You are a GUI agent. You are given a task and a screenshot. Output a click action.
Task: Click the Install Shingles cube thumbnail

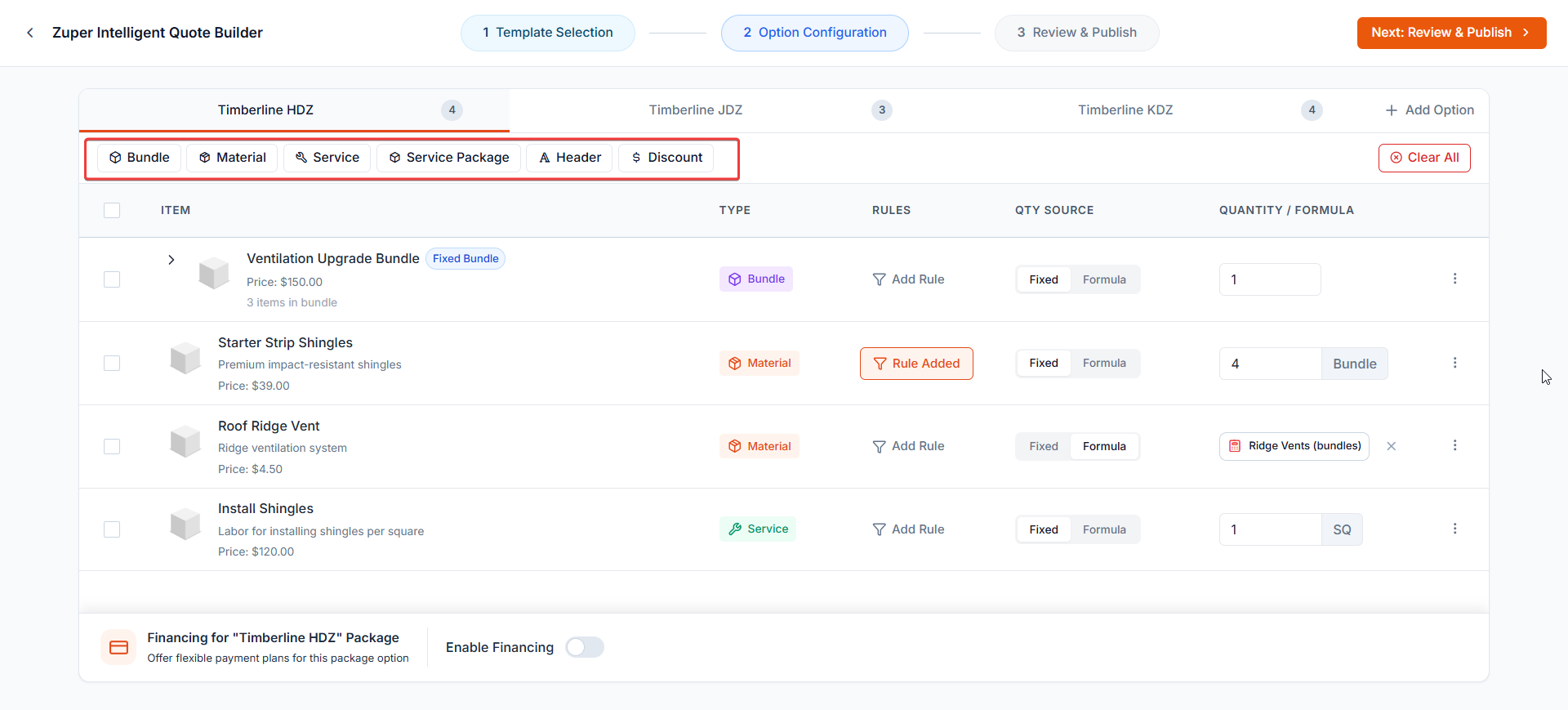pos(185,524)
